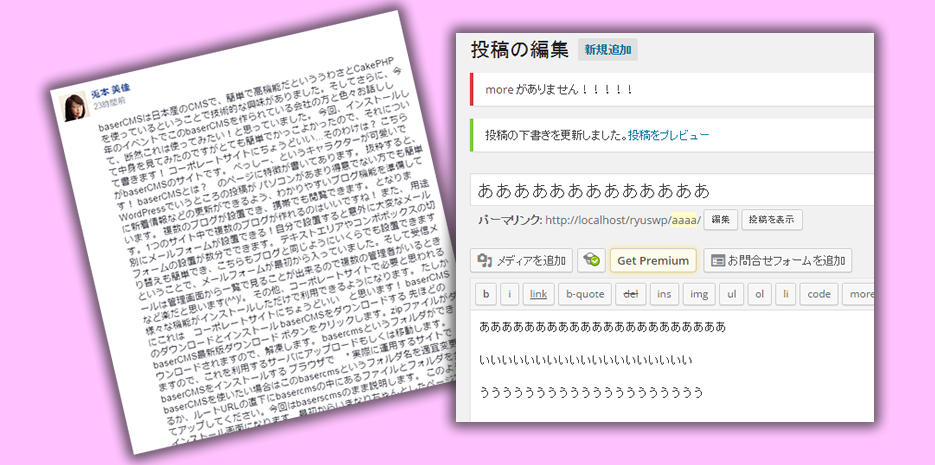
Task: Click the profile photo in the left post
Action: (x=73, y=108)
